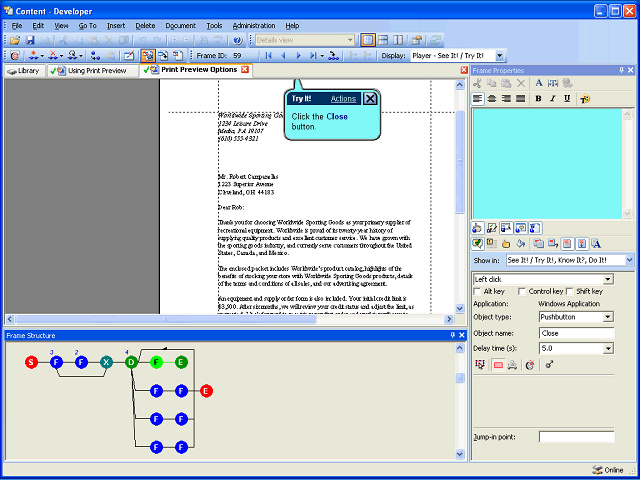640x480 pixels.
Task: Check the Shift key checkbox
Action: [570, 291]
